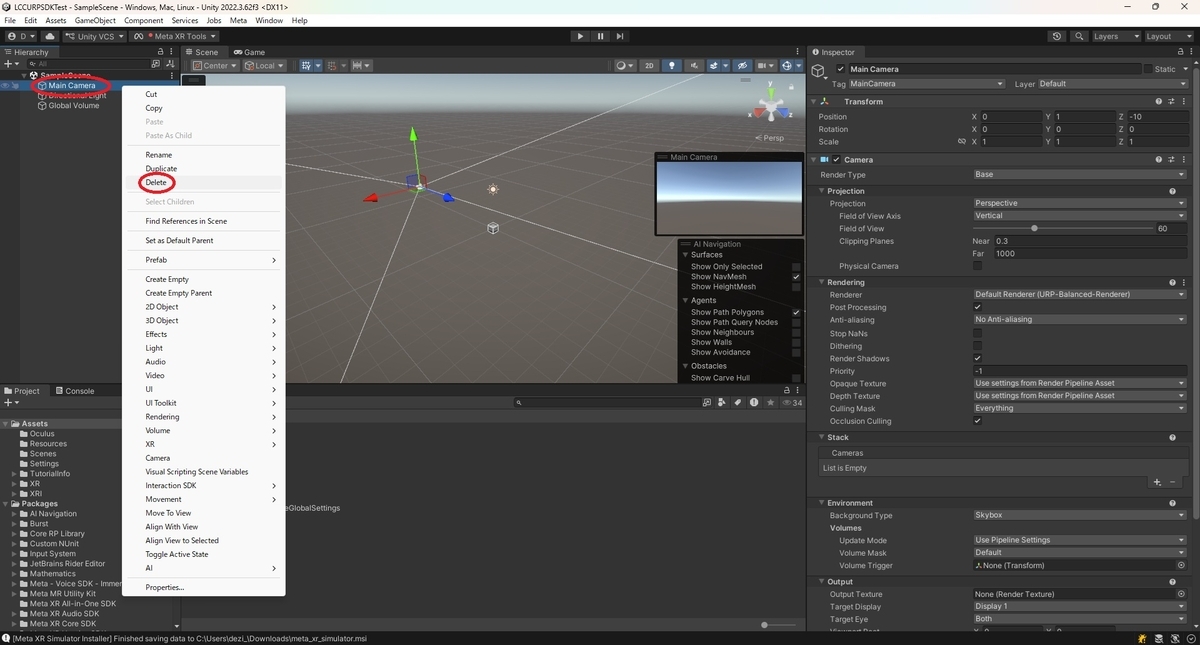Toggle Post Processing checkbox
Screen dimensions: 1200x645
978,307
